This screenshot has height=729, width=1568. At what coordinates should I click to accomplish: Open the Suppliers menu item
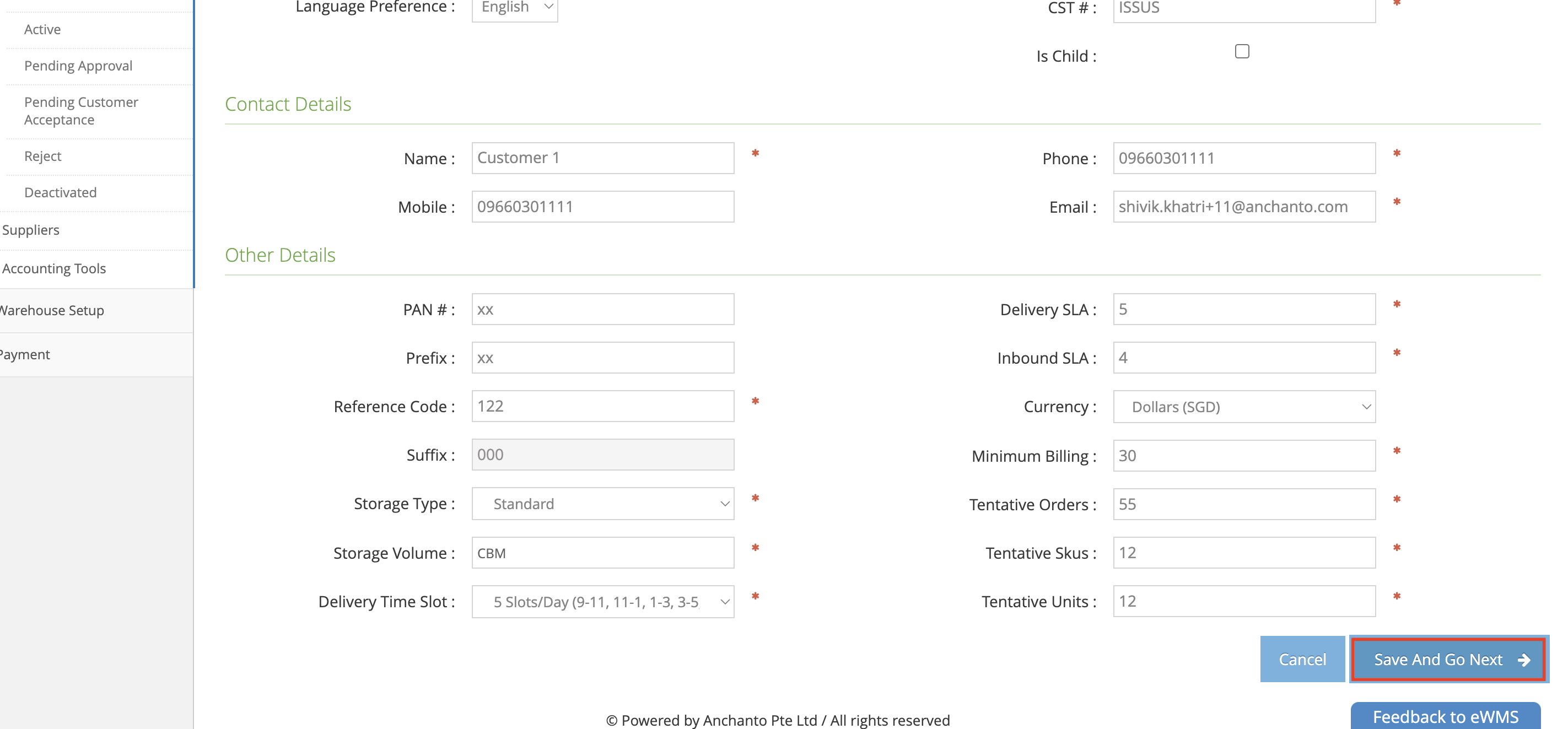31,230
